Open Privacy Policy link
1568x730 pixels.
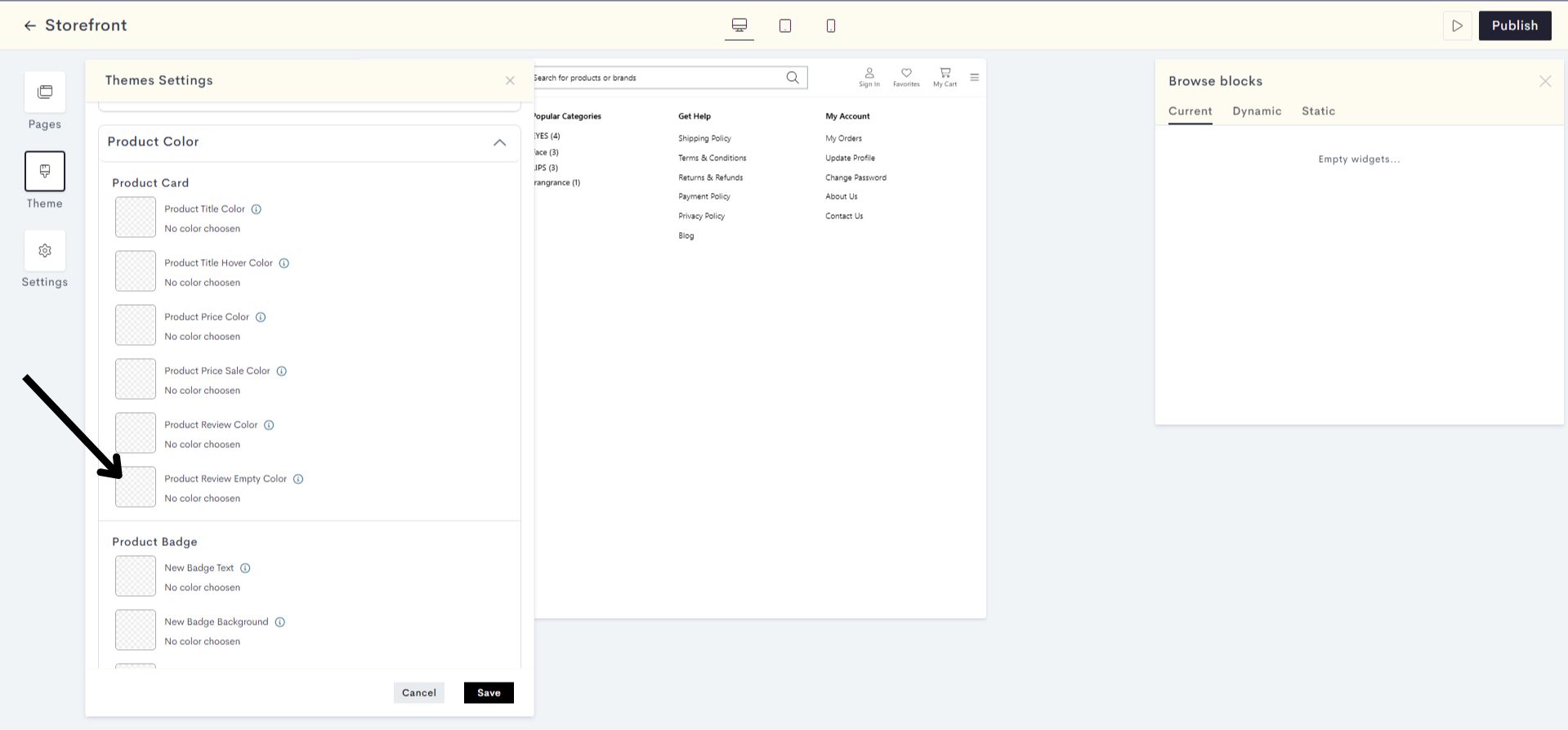pos(701,216)
